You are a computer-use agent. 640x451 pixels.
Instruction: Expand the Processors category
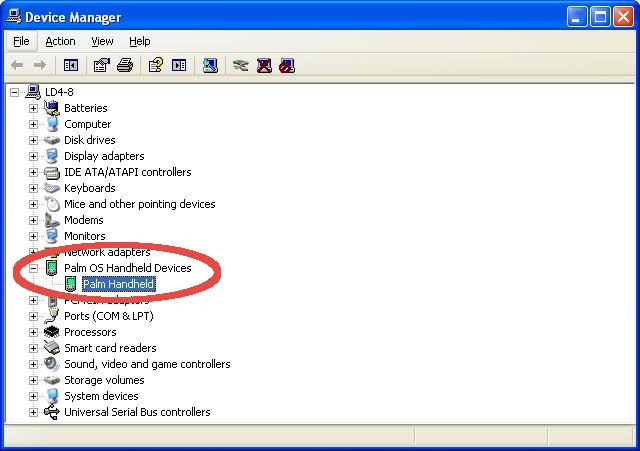click(x=33, y=332)
